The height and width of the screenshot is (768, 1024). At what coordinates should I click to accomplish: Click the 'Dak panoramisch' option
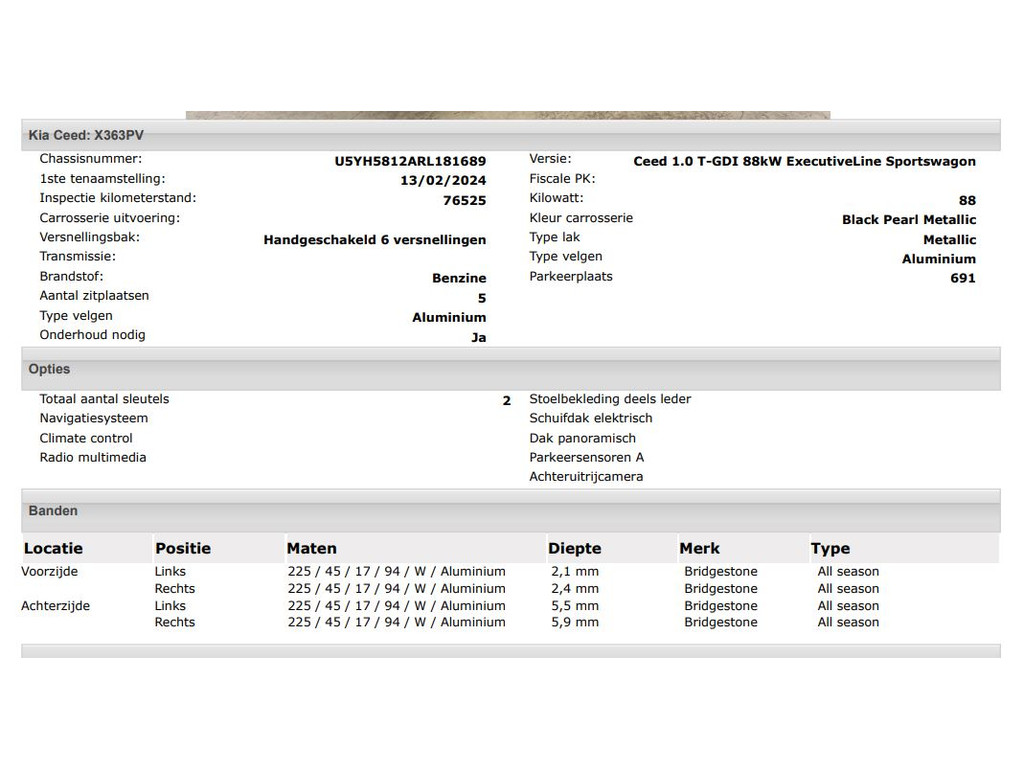coord(583,438)
